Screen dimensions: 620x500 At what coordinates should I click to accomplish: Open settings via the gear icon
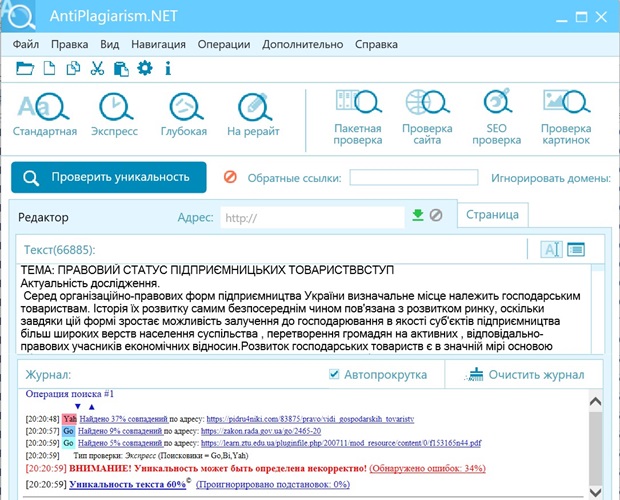coord(145,68)
